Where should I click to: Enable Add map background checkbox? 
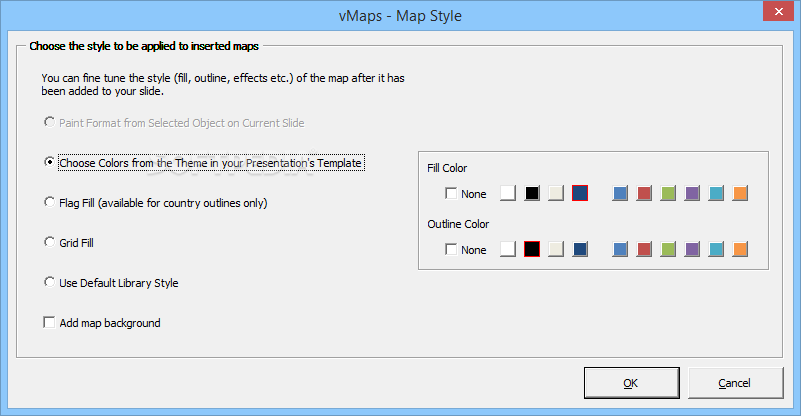click(x=49, y=322)
